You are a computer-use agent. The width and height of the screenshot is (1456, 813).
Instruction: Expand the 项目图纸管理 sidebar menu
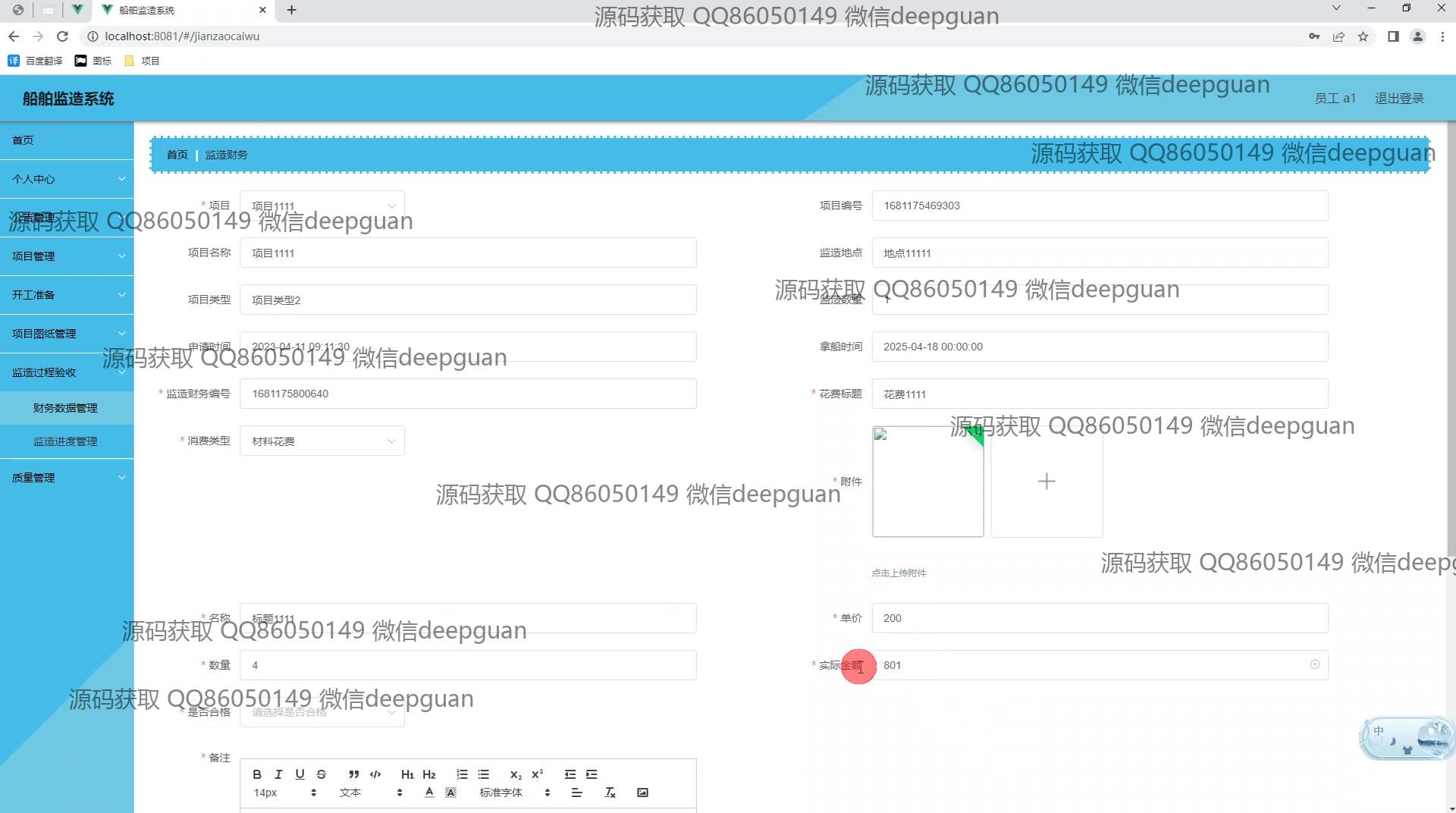67,334
